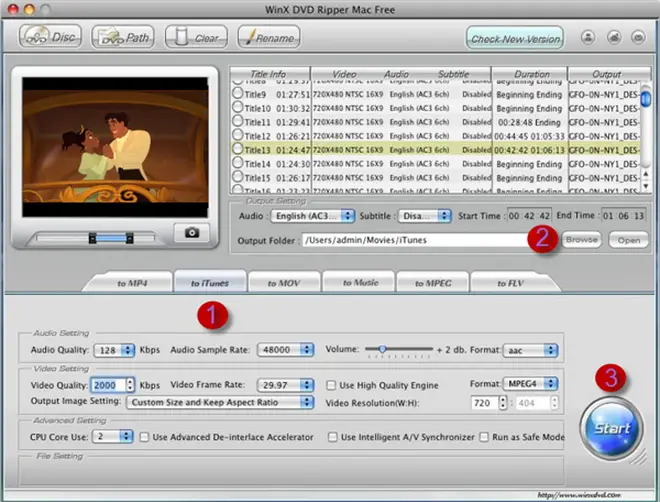Open the Audio language dropdown
This screenshot has height=502, width=660.
(x=312, y=216)
